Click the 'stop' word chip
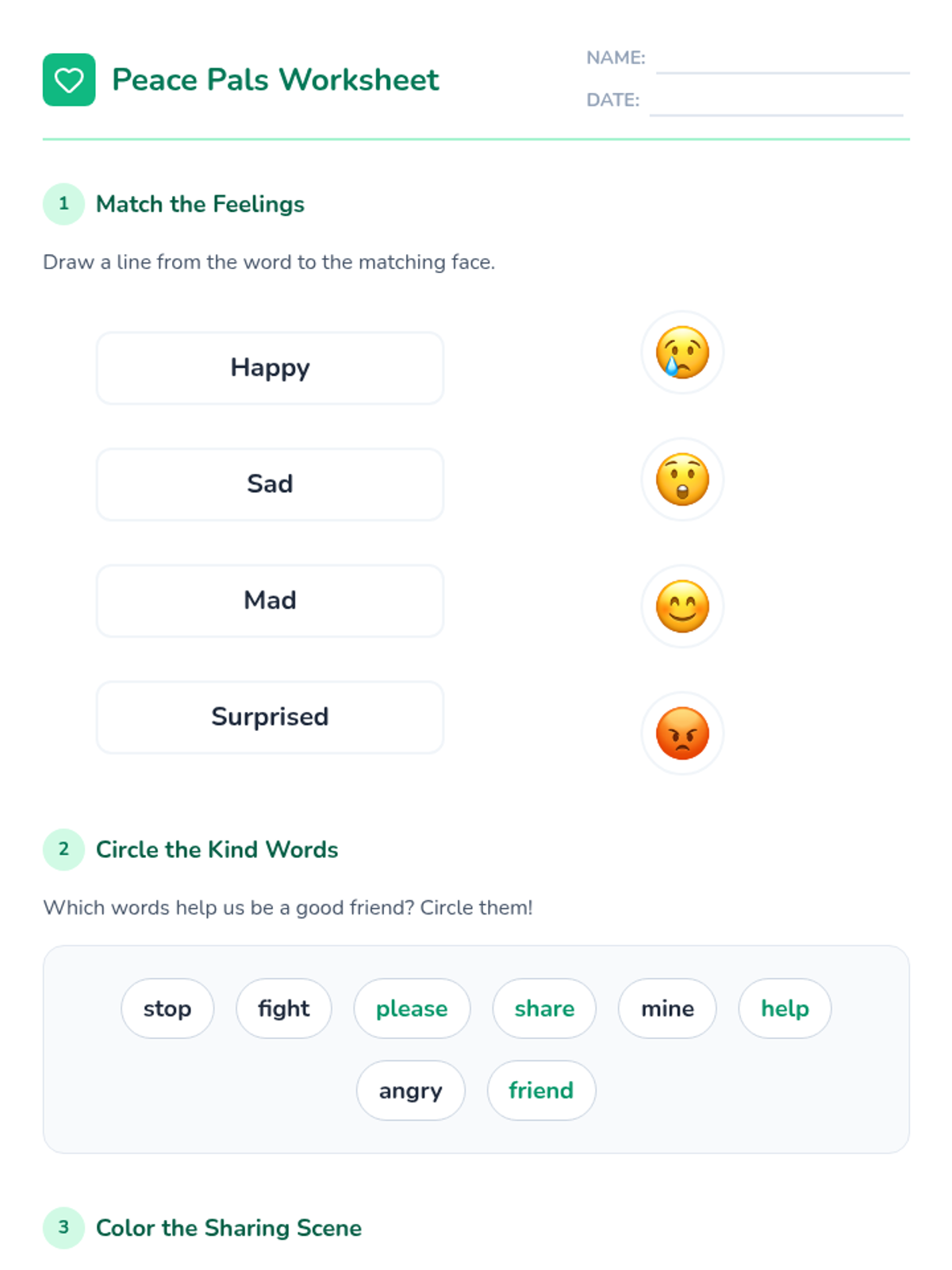Screen dimensions: 952x1270 [167, 1008]
